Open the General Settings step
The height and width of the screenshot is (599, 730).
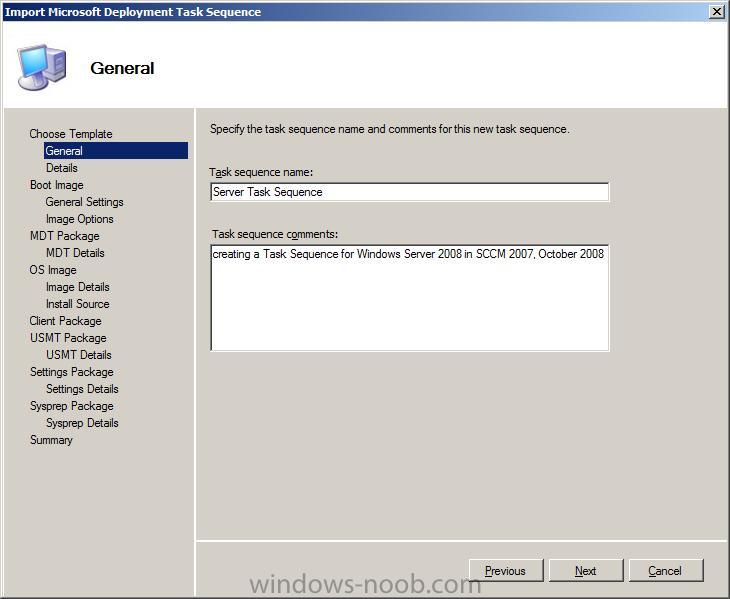click(x=84, y=202)
